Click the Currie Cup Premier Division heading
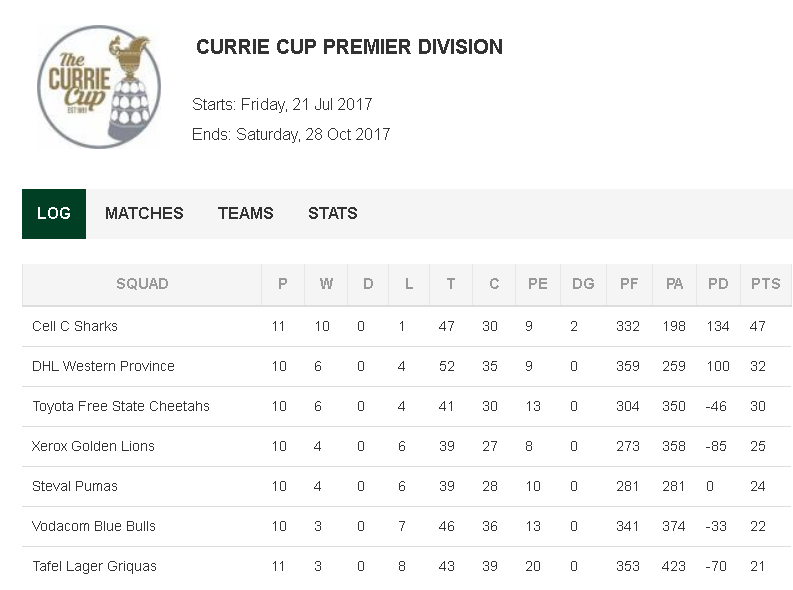Viewport: 793px width, 590px height. [x=349, y=47]
